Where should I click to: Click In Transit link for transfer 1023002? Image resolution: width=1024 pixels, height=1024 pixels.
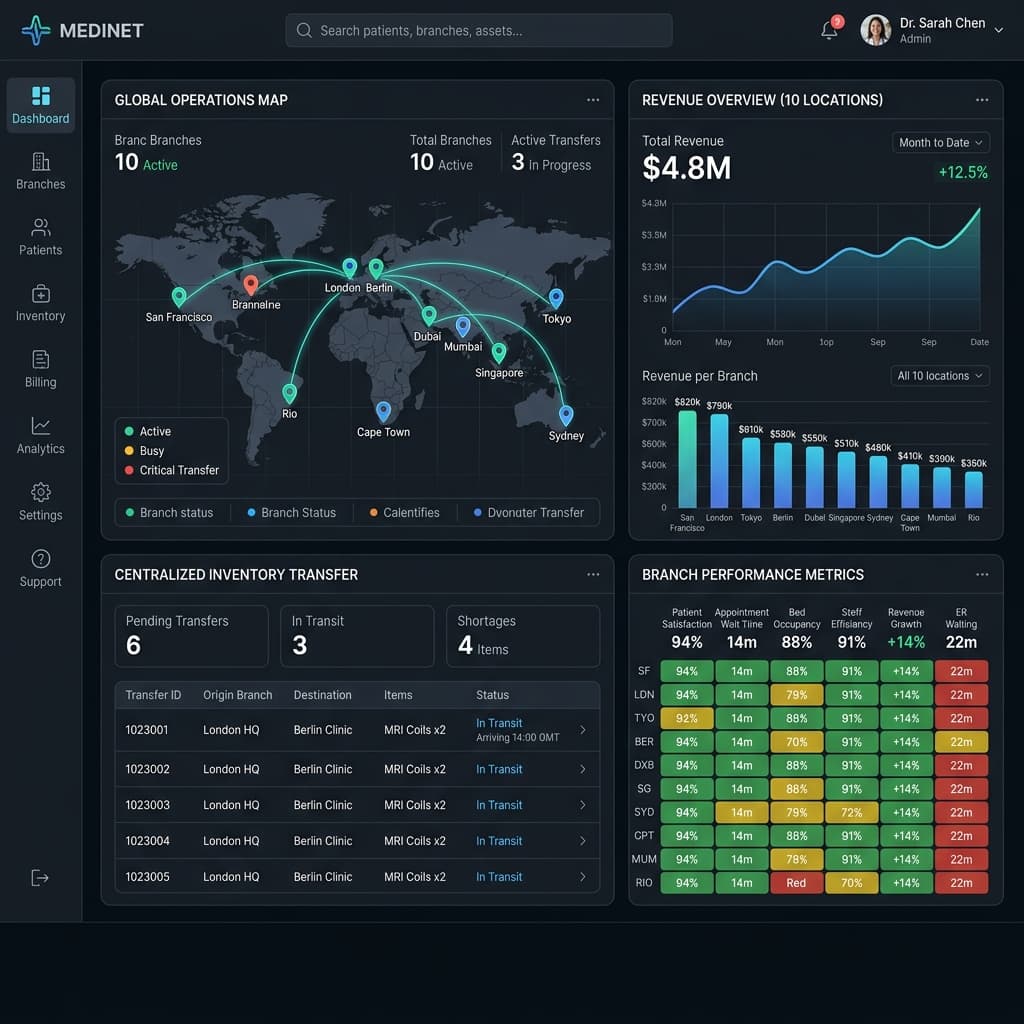(499, 769)
